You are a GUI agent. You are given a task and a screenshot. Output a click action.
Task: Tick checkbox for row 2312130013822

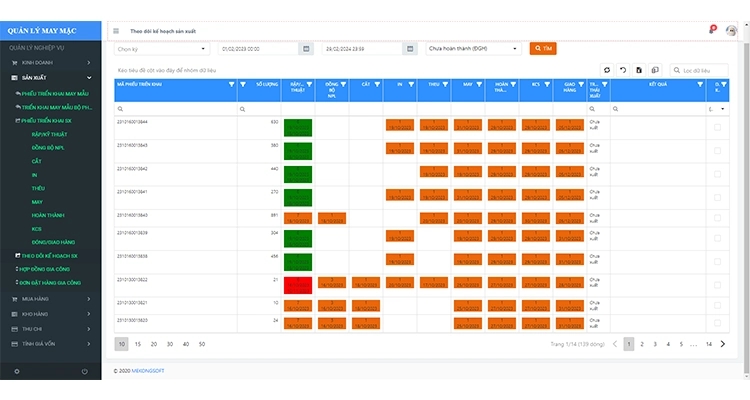pos(717,284)
